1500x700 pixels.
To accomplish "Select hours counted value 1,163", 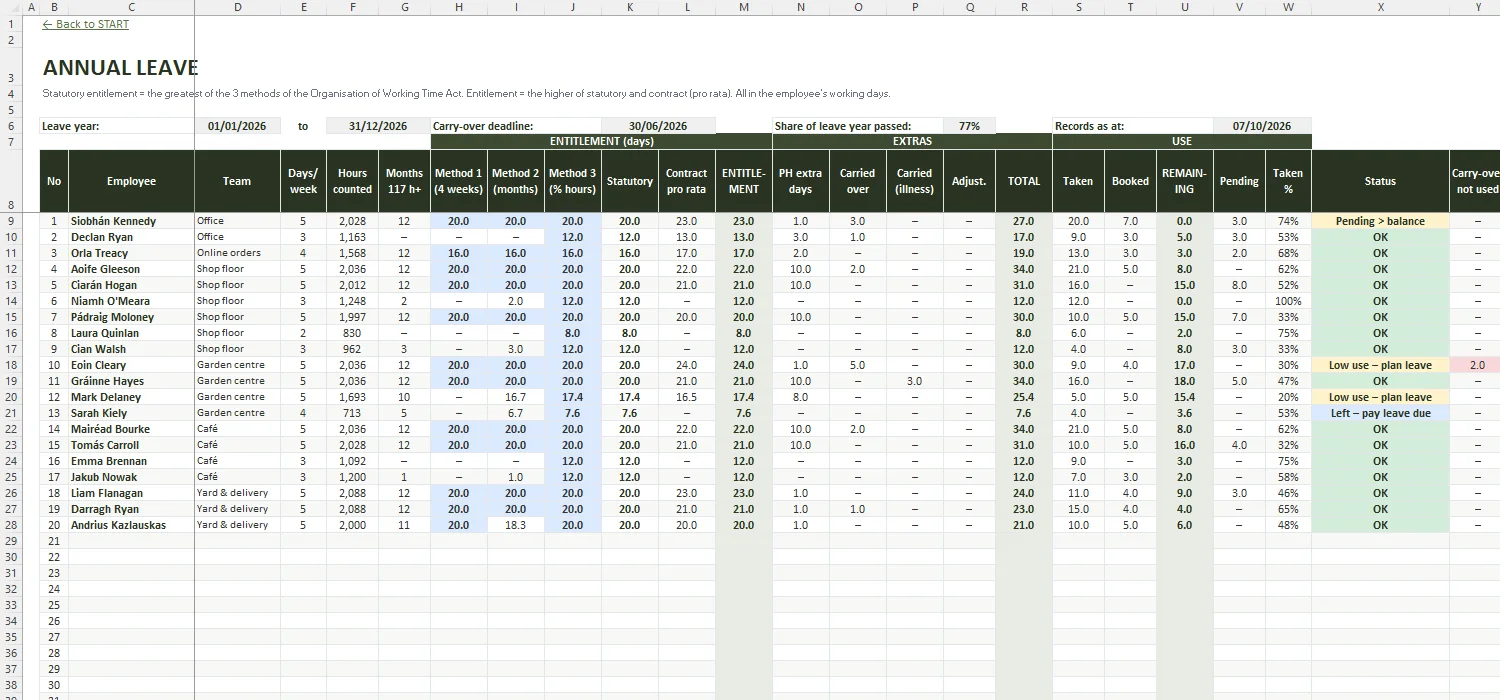I will 352,237.
